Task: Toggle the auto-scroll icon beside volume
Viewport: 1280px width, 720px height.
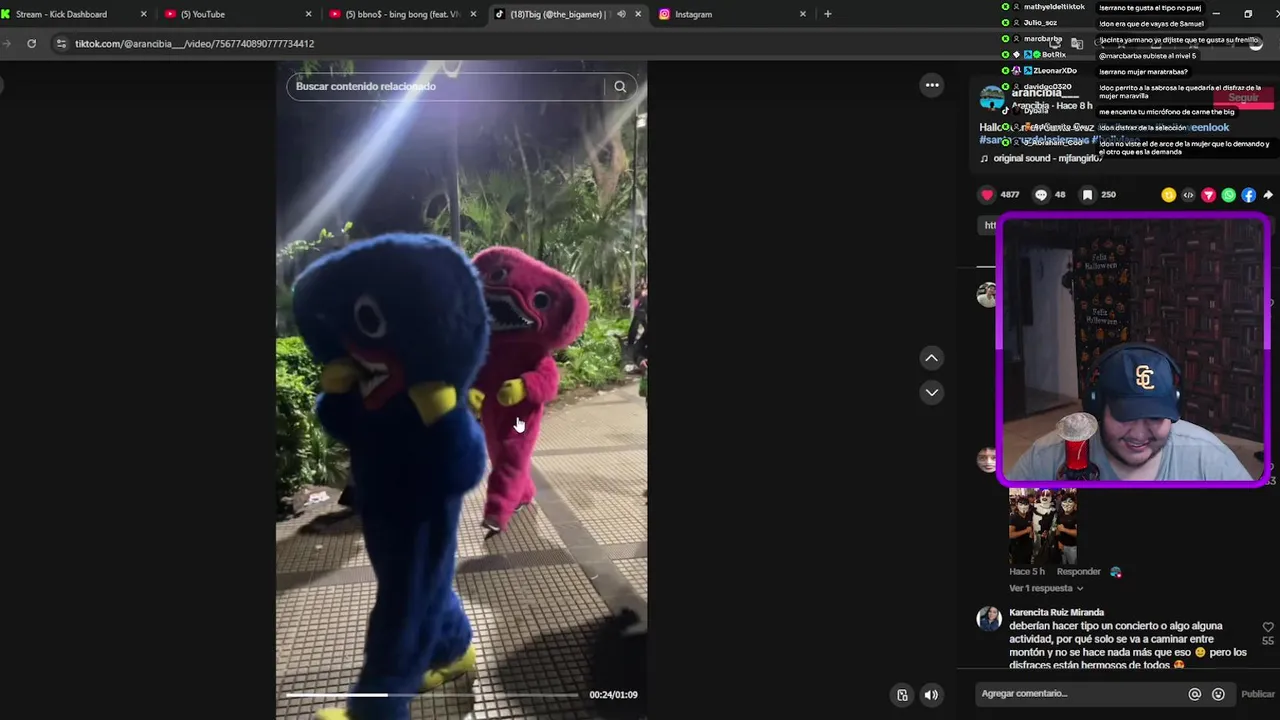Action: (x=902, y=695)
